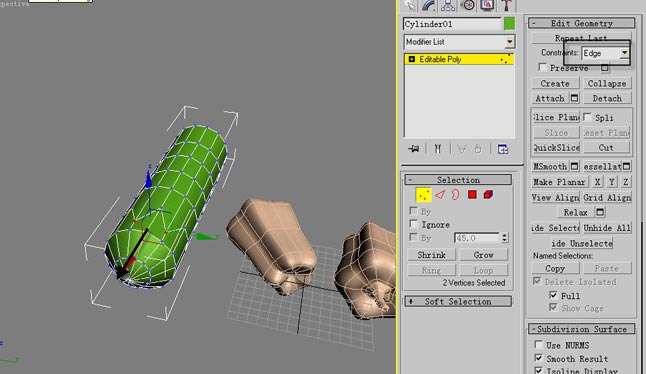Open the Hierarchy command panel tab
The width and height of the screenshot is (646, 374).
pos(448,5)
